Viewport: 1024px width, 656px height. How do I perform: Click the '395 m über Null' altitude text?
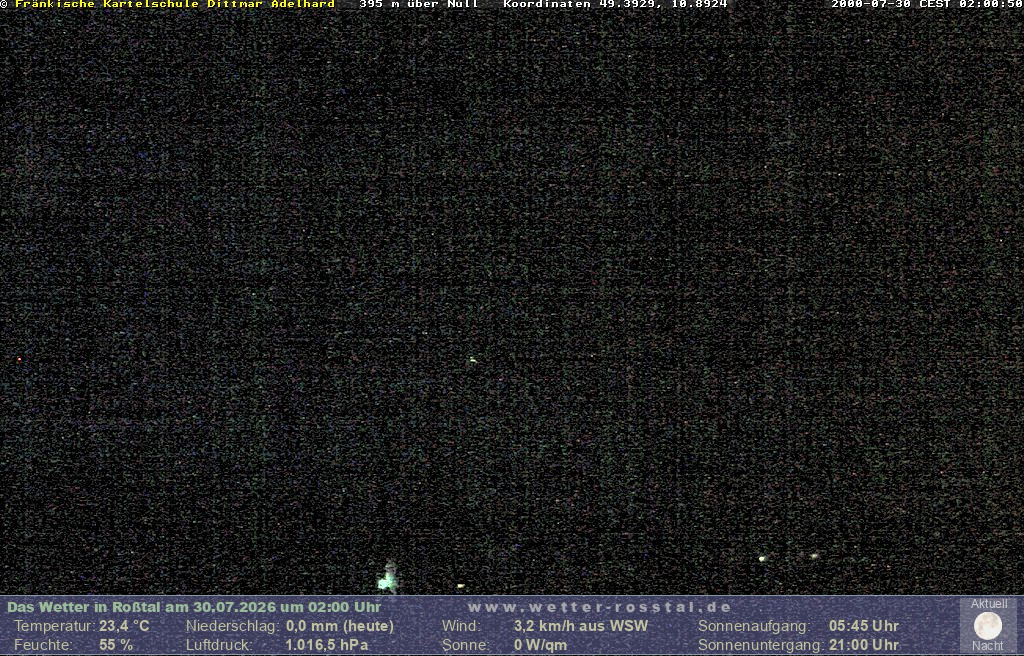419,4
